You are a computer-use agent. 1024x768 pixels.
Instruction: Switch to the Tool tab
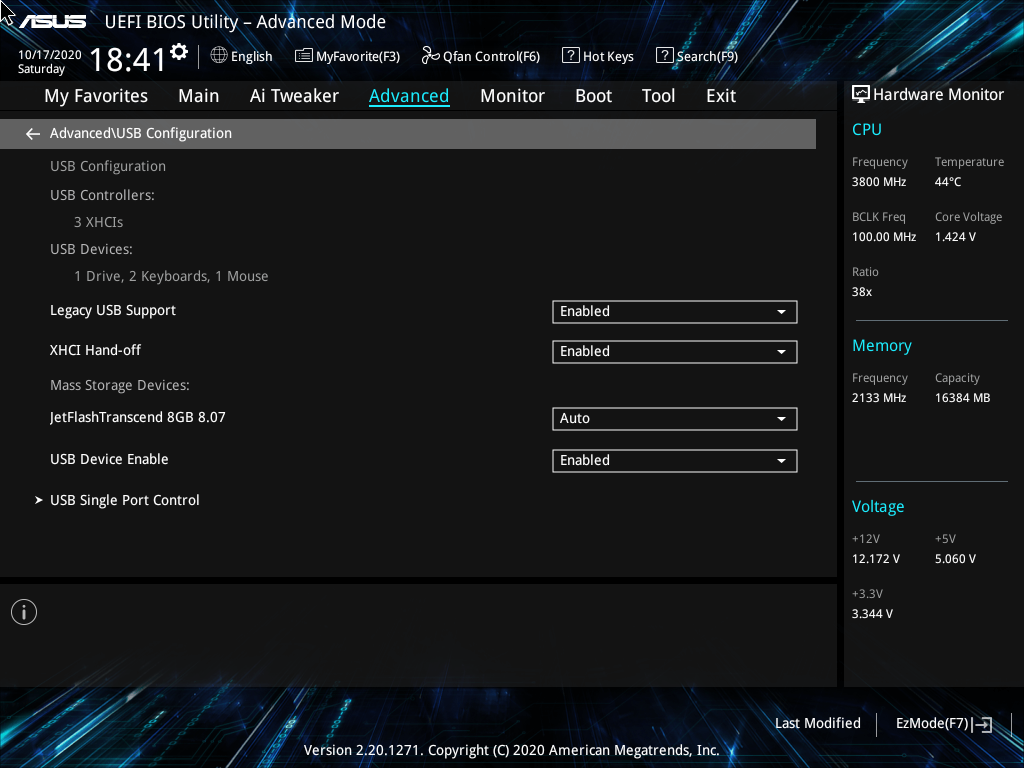(658, 96)
